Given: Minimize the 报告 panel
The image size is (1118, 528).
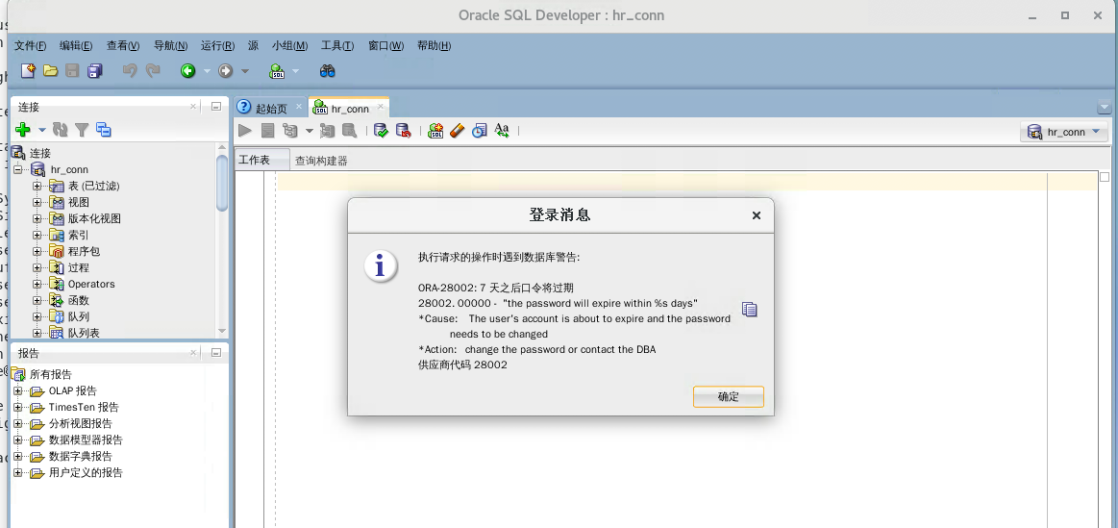Looking at the screenshot, I should coord(215,353).
